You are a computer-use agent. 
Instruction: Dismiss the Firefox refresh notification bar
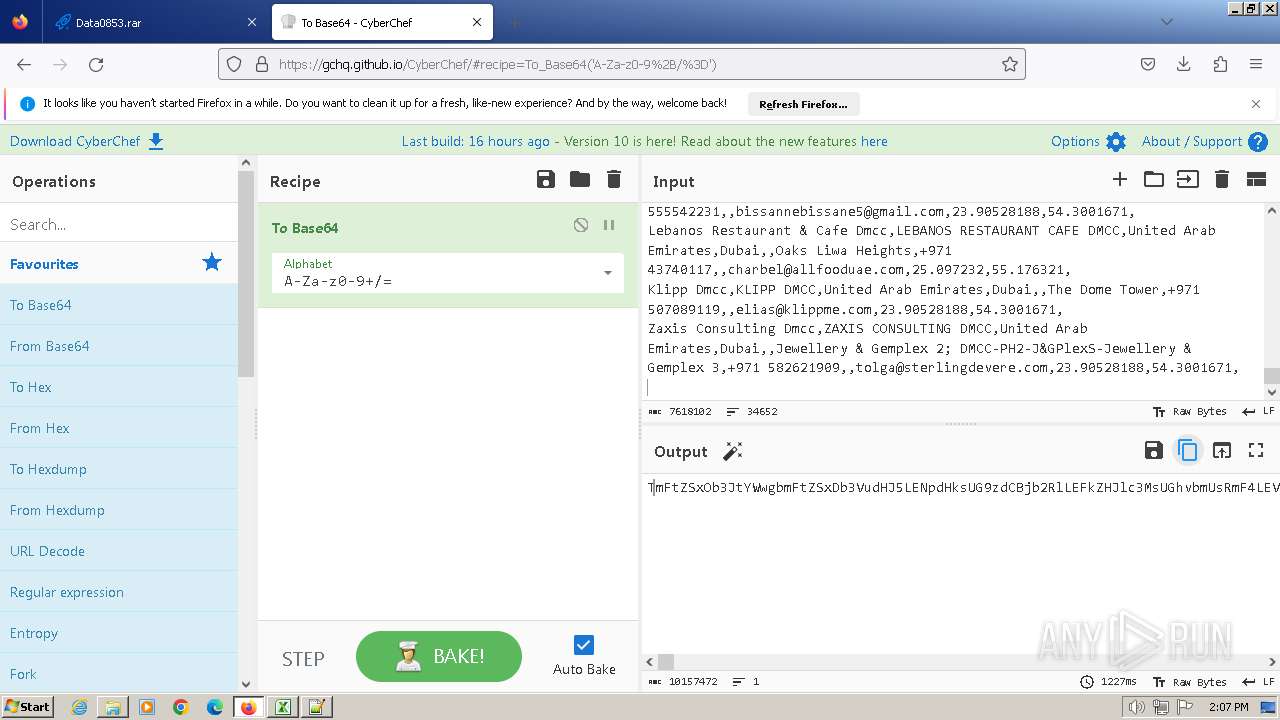(1256, 103)
